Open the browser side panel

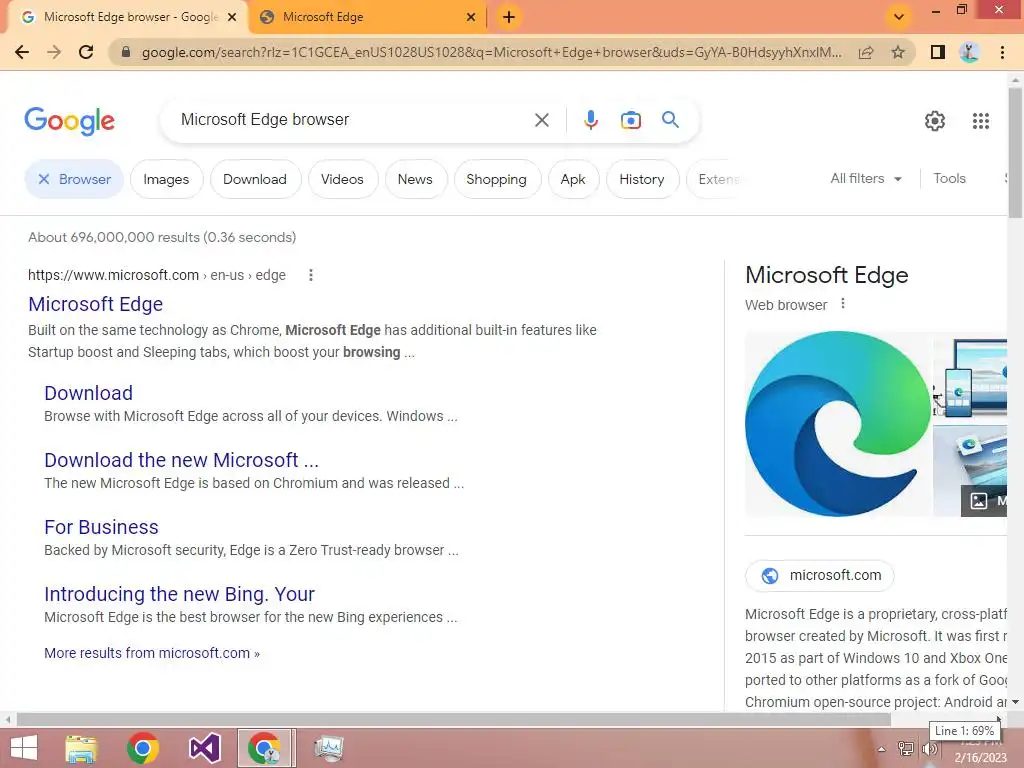point(938,52)
